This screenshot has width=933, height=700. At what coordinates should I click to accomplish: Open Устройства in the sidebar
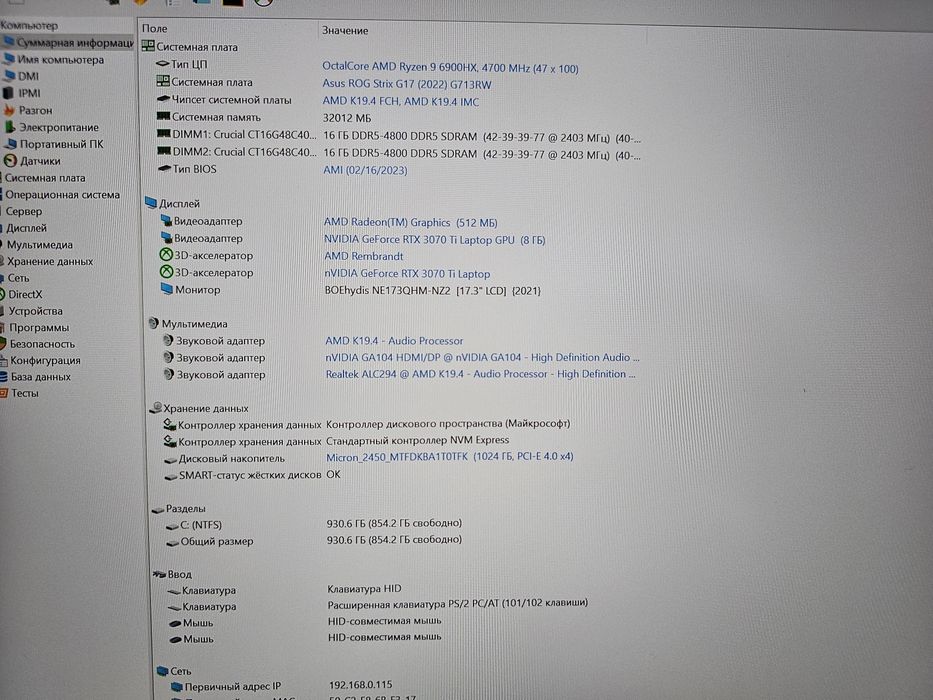pyautogui.click(x=35, y=311)
